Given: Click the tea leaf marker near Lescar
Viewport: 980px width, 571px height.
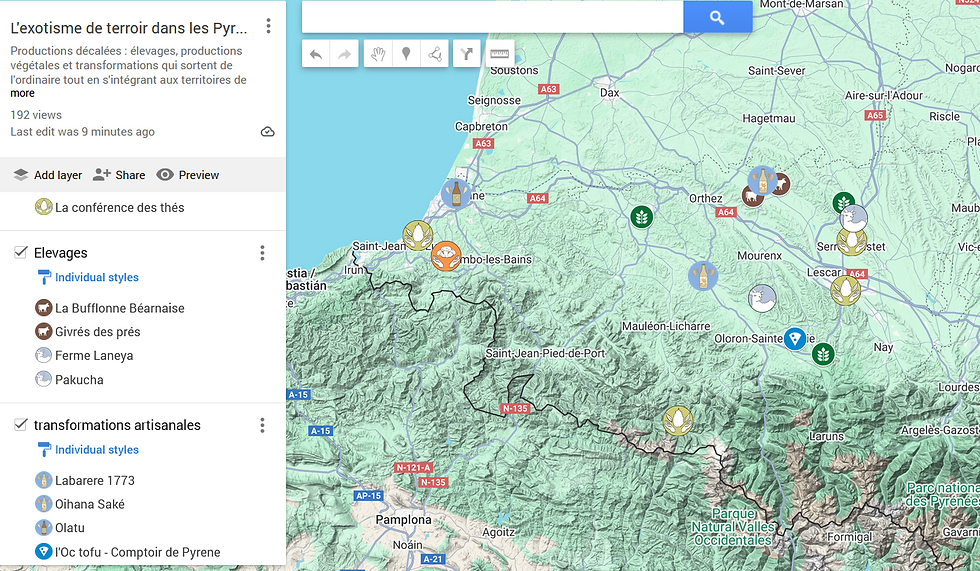Looking at the screenshot, I should [x=846, y=290].
